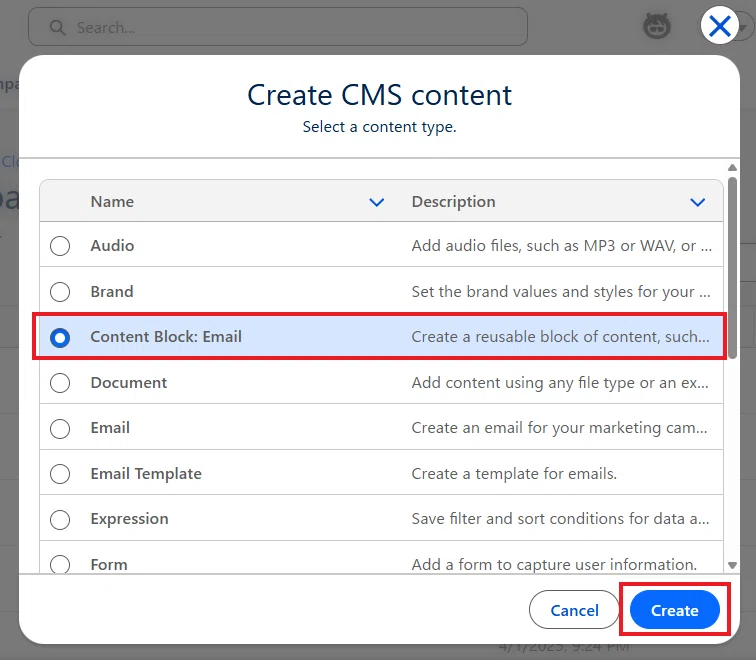Click the magnifier icon in the search bar
Viewport: 756px width, 660px height.
(57, 27)
